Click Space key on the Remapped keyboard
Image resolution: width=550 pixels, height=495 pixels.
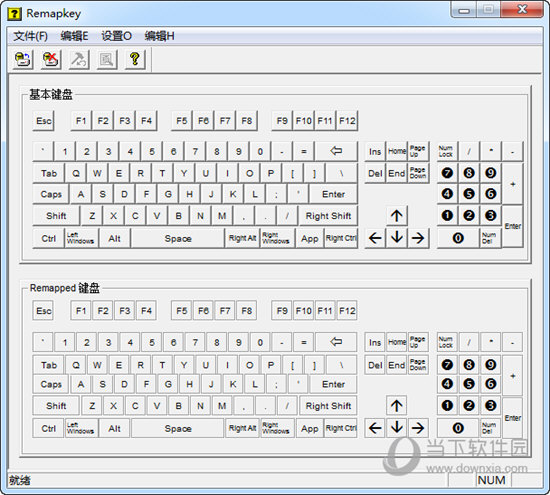[x=178, y=428]
